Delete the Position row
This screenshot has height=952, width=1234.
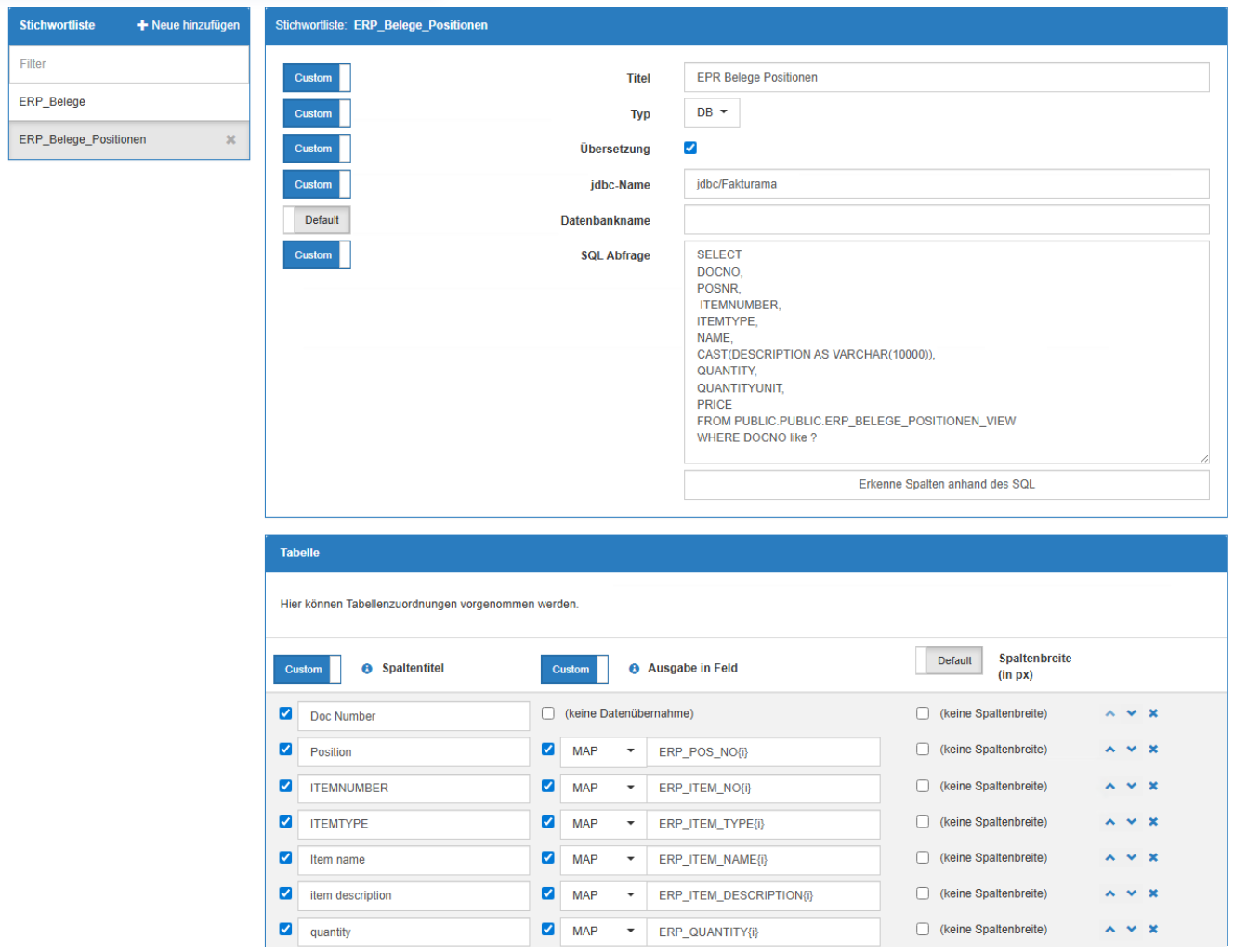coord(1153,750)
